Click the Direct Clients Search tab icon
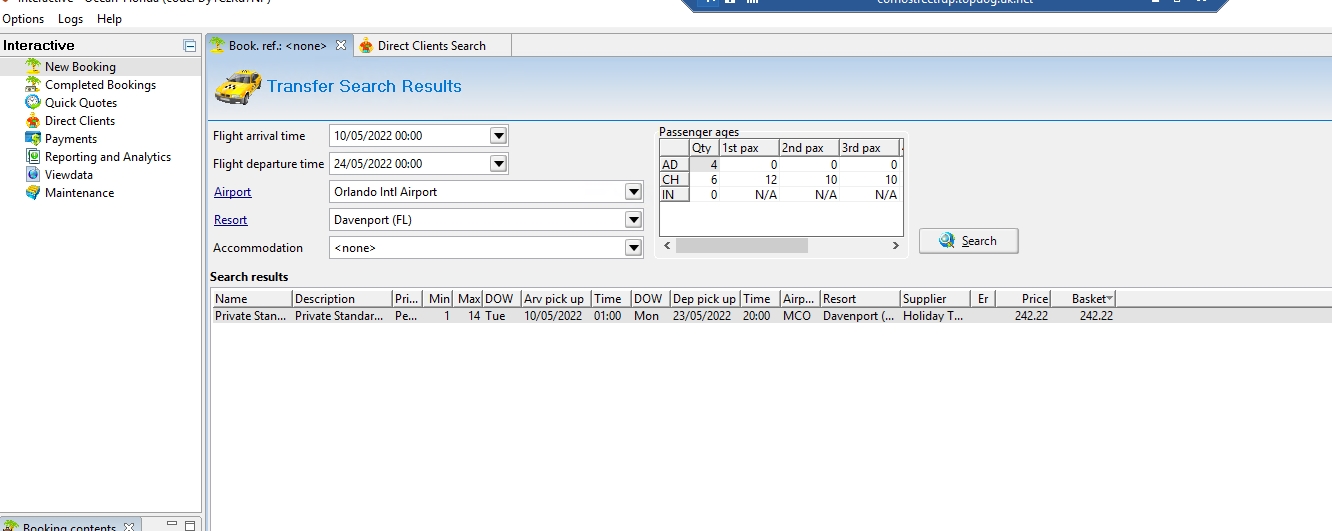This screenshot has height=531, width=1332. pyautogui.click(x=366, y=45)
